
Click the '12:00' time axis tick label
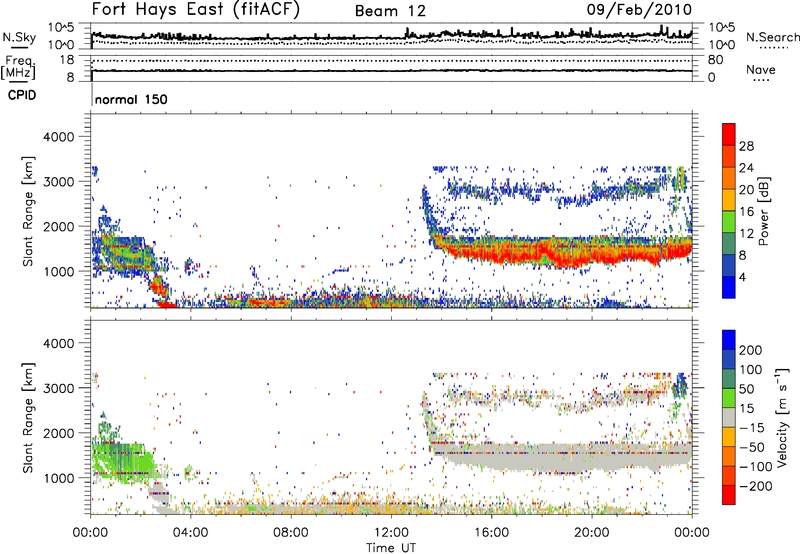[x=391, y=533]
